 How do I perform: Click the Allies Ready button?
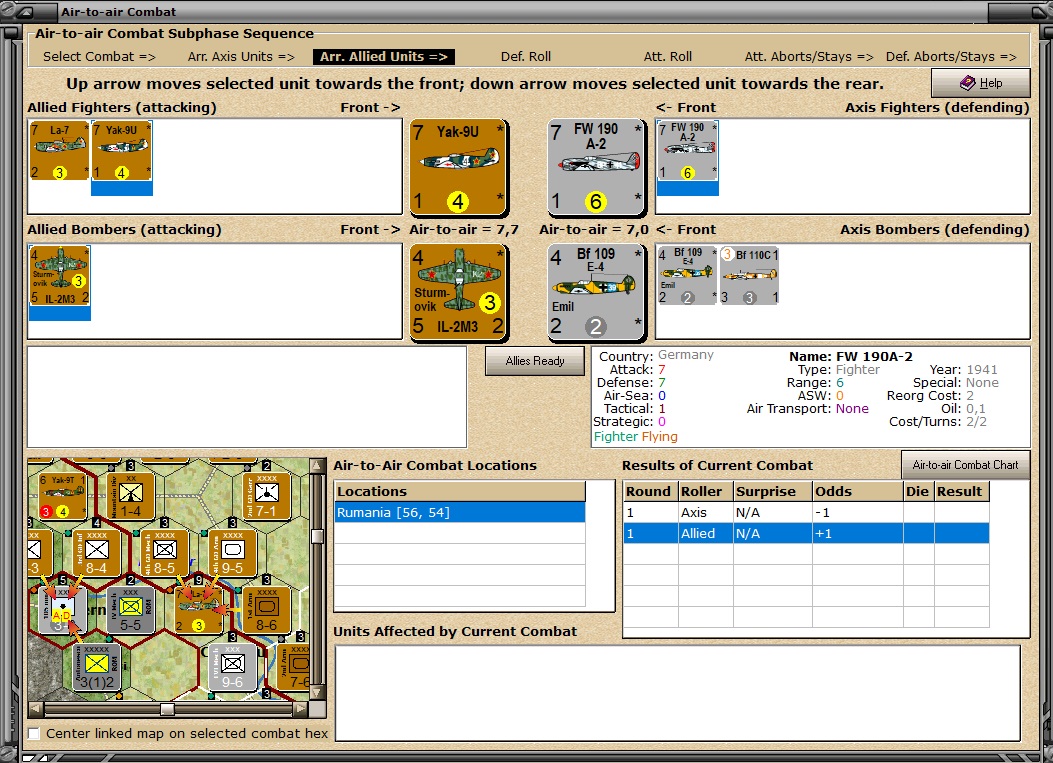coord(535,361)
